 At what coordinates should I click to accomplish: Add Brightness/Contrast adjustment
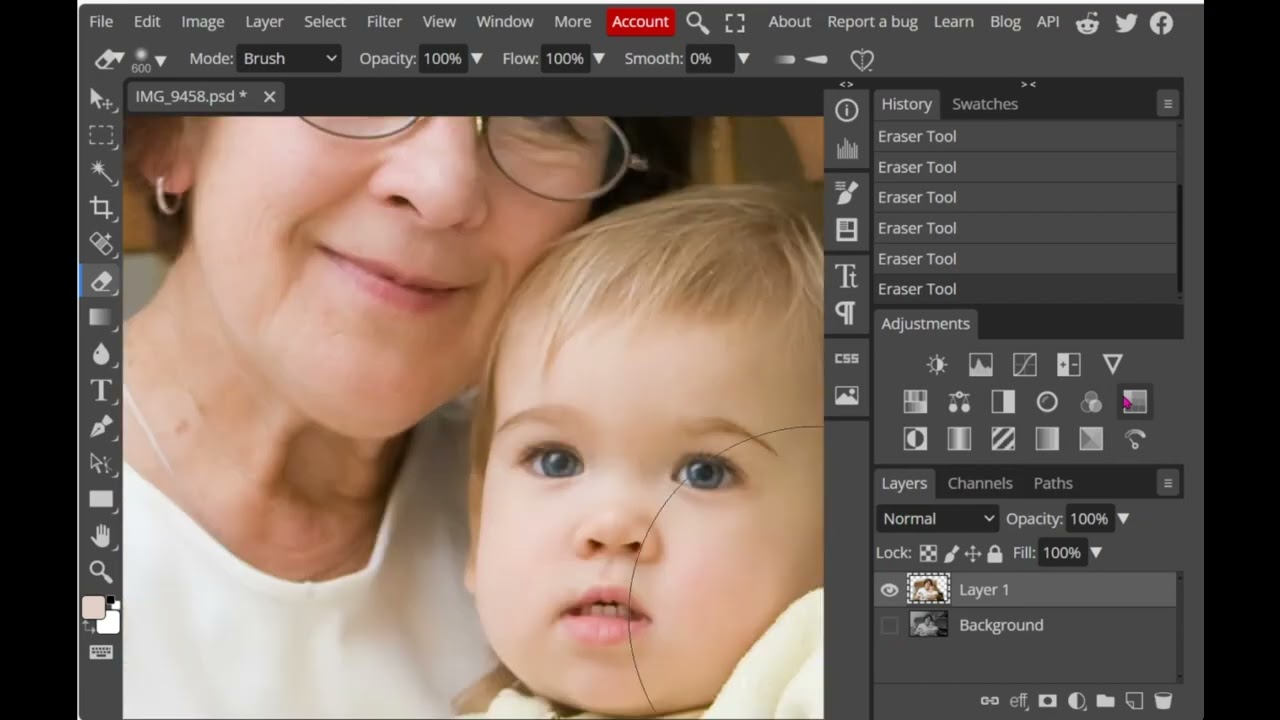pyautogui.click(x=937, y=365)
